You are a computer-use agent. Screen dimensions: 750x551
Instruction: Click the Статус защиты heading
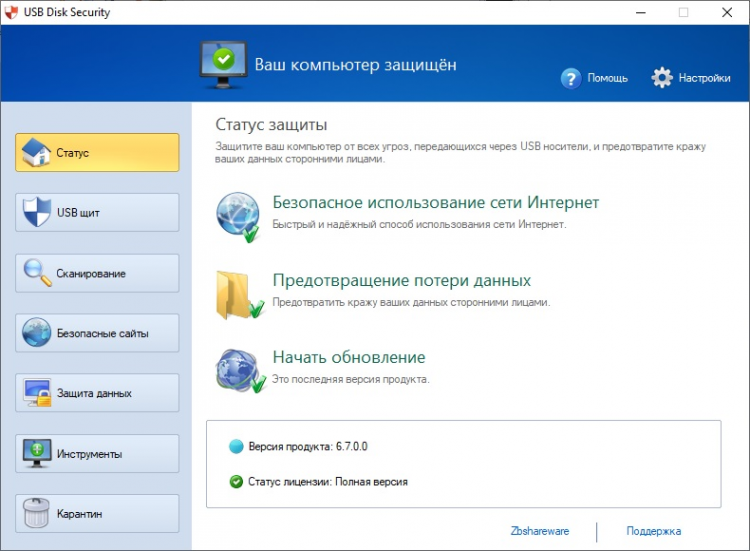click(x=271, y=125)
